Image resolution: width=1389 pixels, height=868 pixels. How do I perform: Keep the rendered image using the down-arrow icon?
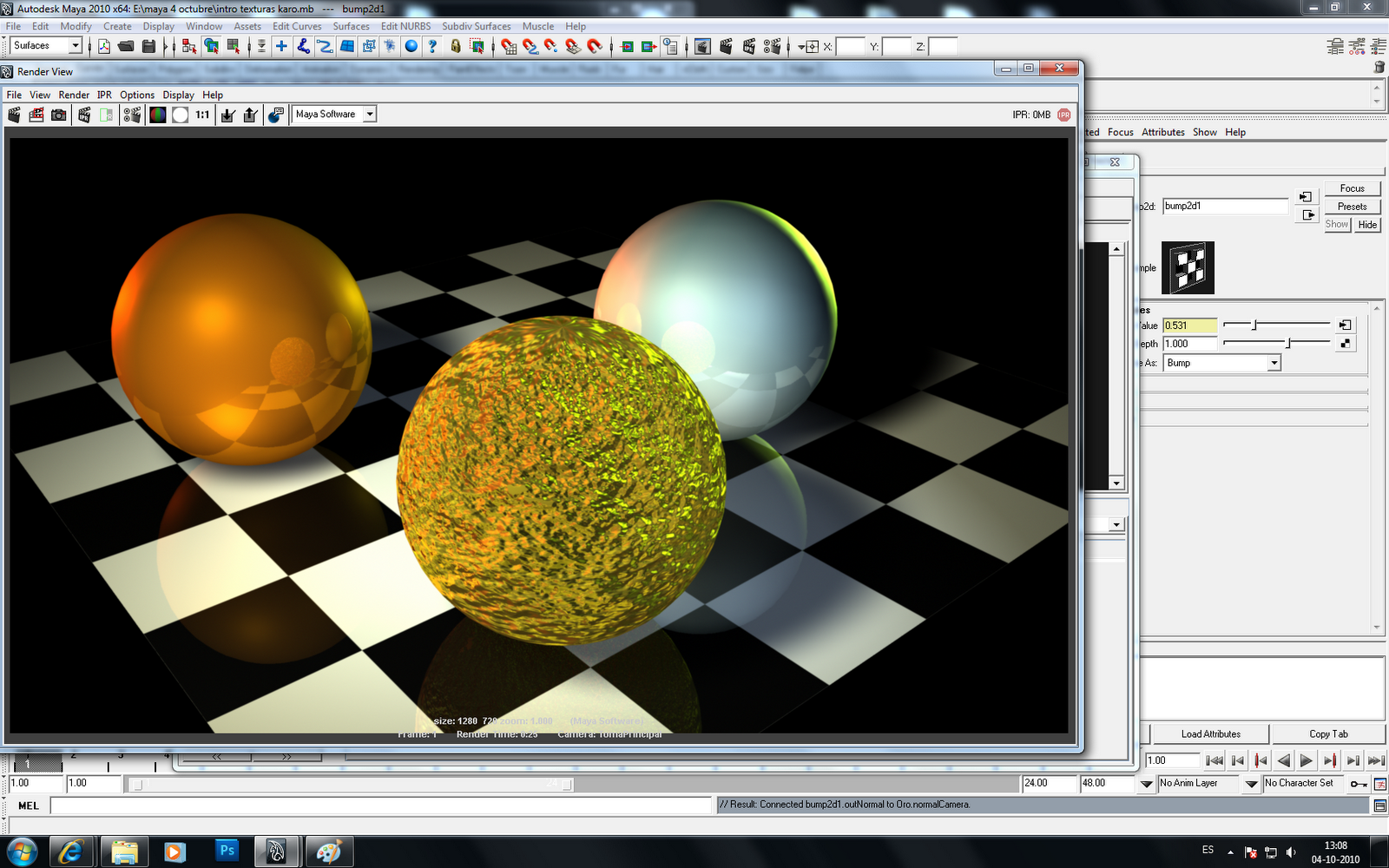coord(227,114)
